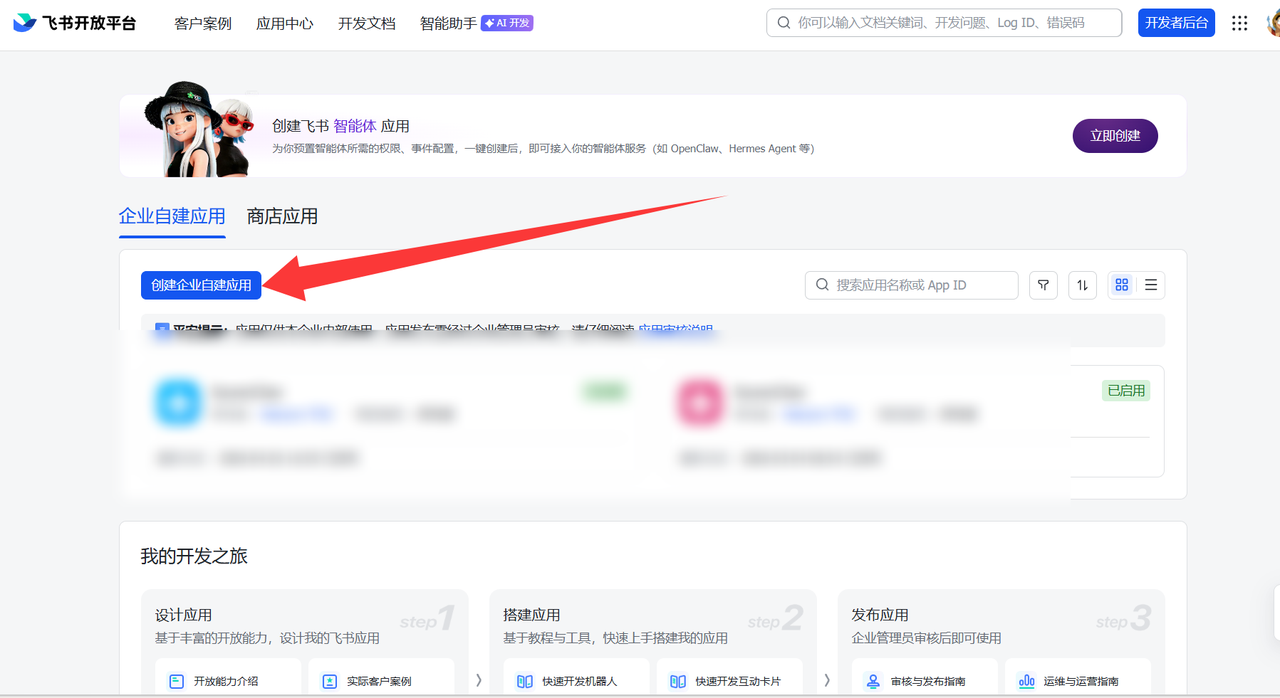Click the 开发者后台 button

[x=1176, y=23]
